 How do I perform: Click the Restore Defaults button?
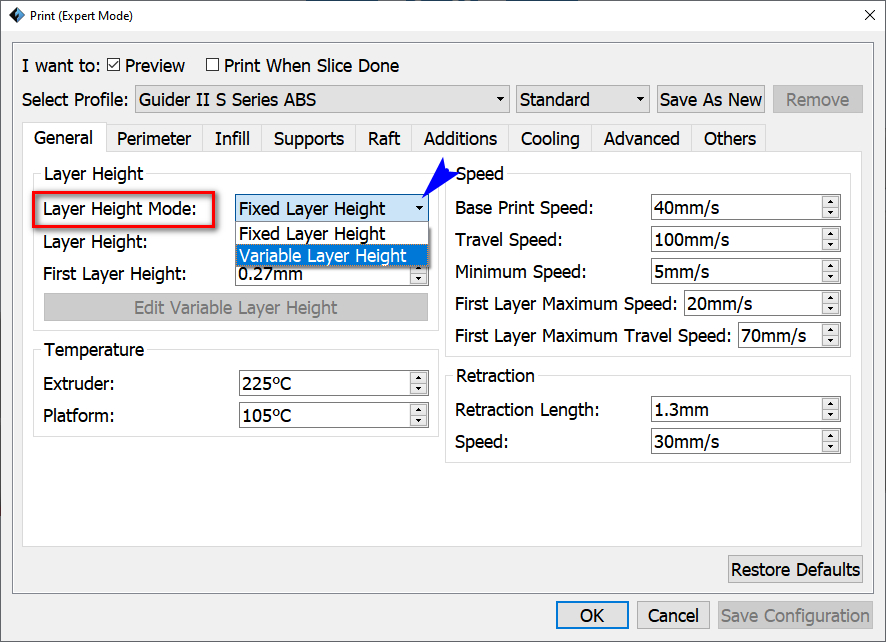(795, 569)
